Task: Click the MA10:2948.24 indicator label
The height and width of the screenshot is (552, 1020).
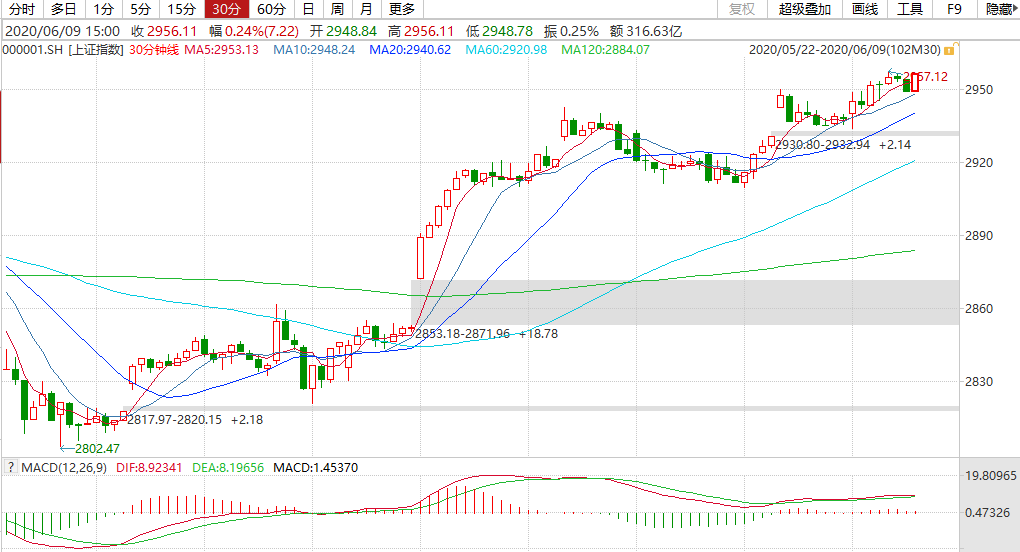Action: click(314, 49)
